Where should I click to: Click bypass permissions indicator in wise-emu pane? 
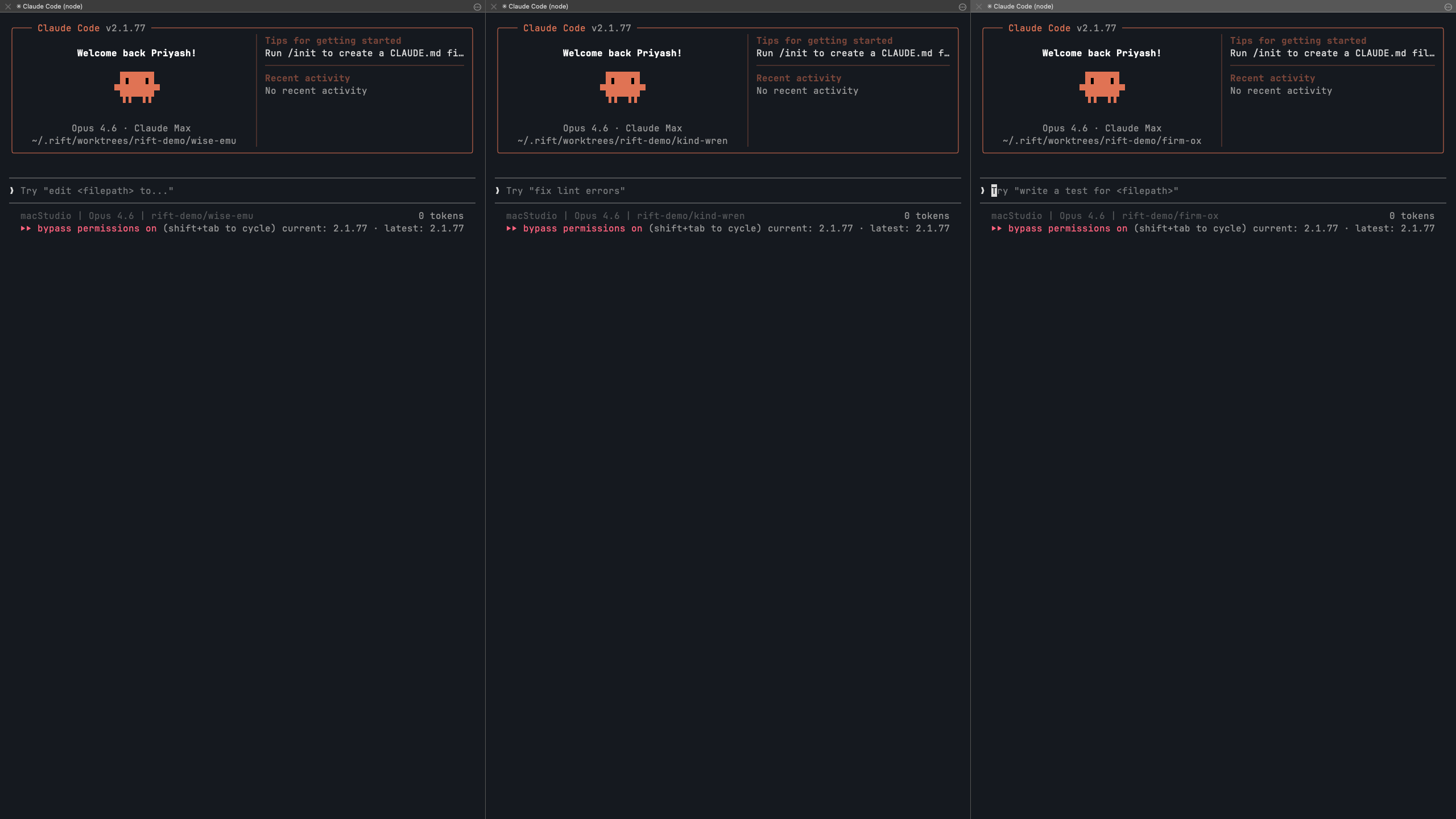[97, 229]
